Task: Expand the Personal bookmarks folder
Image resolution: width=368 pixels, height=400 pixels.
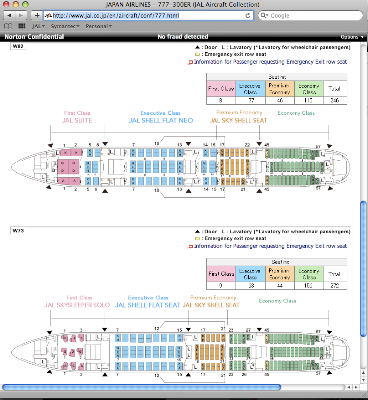Action: [98, 26]
